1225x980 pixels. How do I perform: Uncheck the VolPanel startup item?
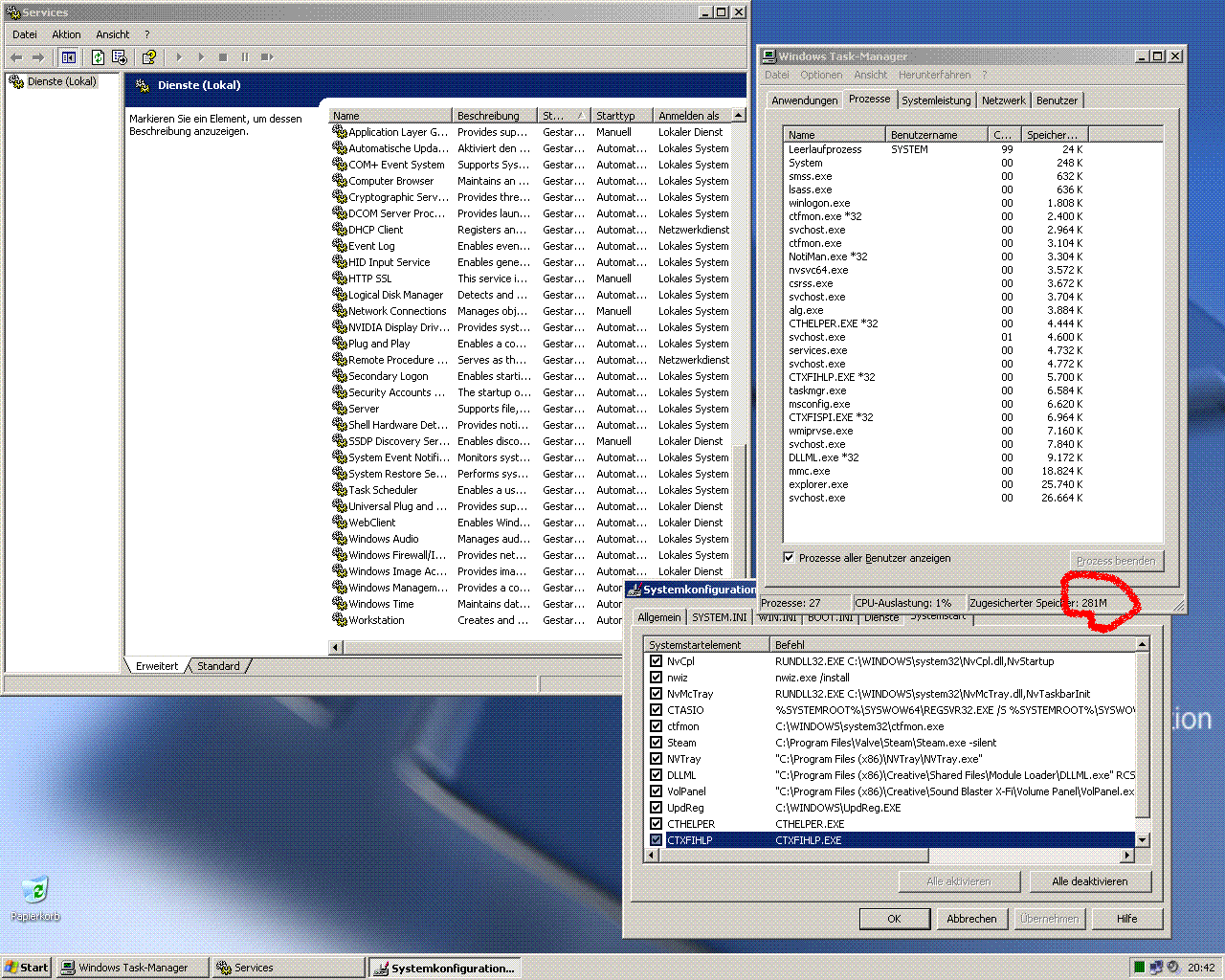pos(656,791)
